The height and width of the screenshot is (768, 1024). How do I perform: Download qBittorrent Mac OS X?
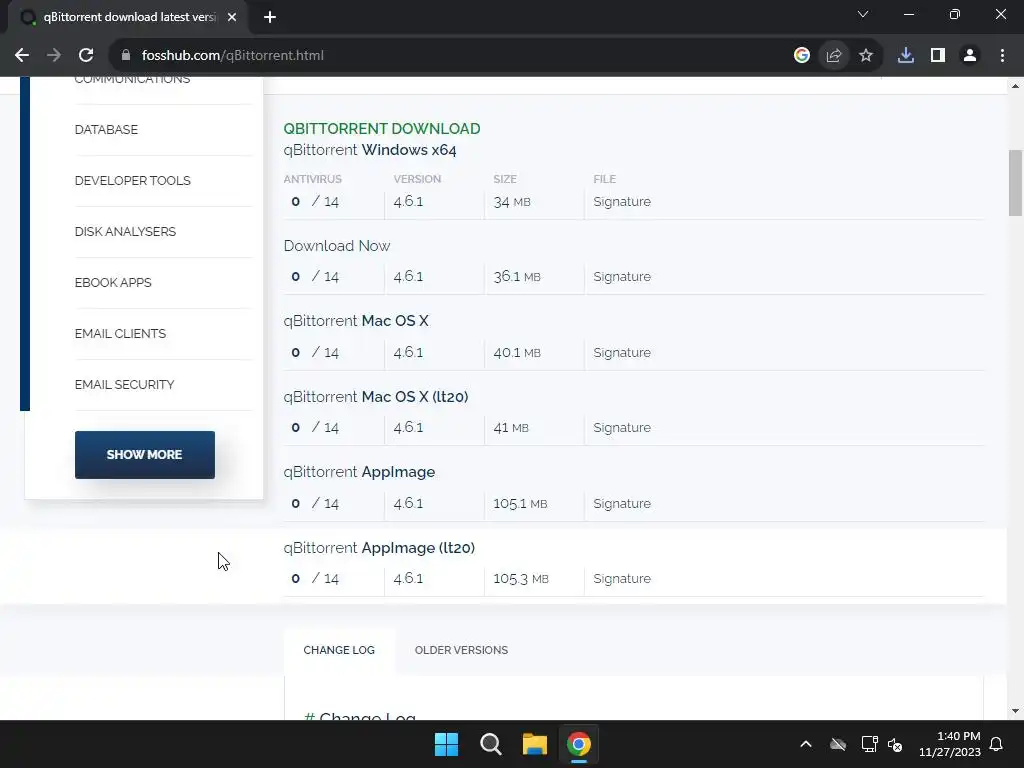pyautogui.click(x=356, y=321)
